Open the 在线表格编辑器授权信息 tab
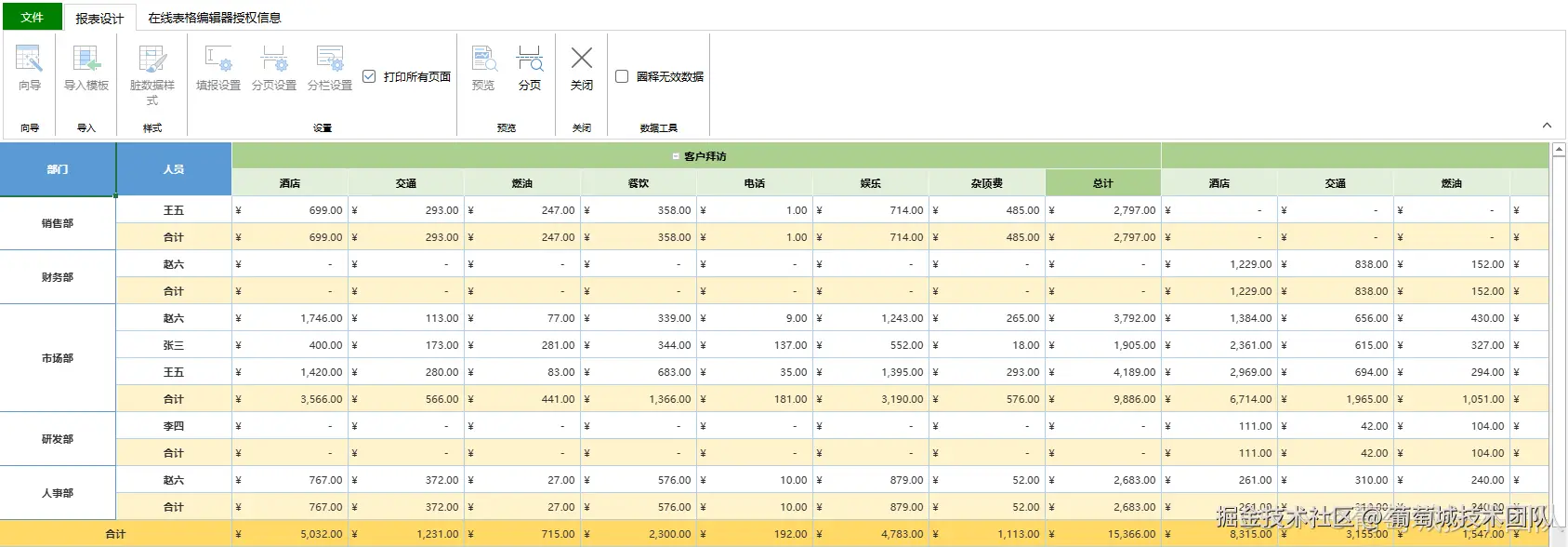The image size is (1568, 547). point(214,18)
